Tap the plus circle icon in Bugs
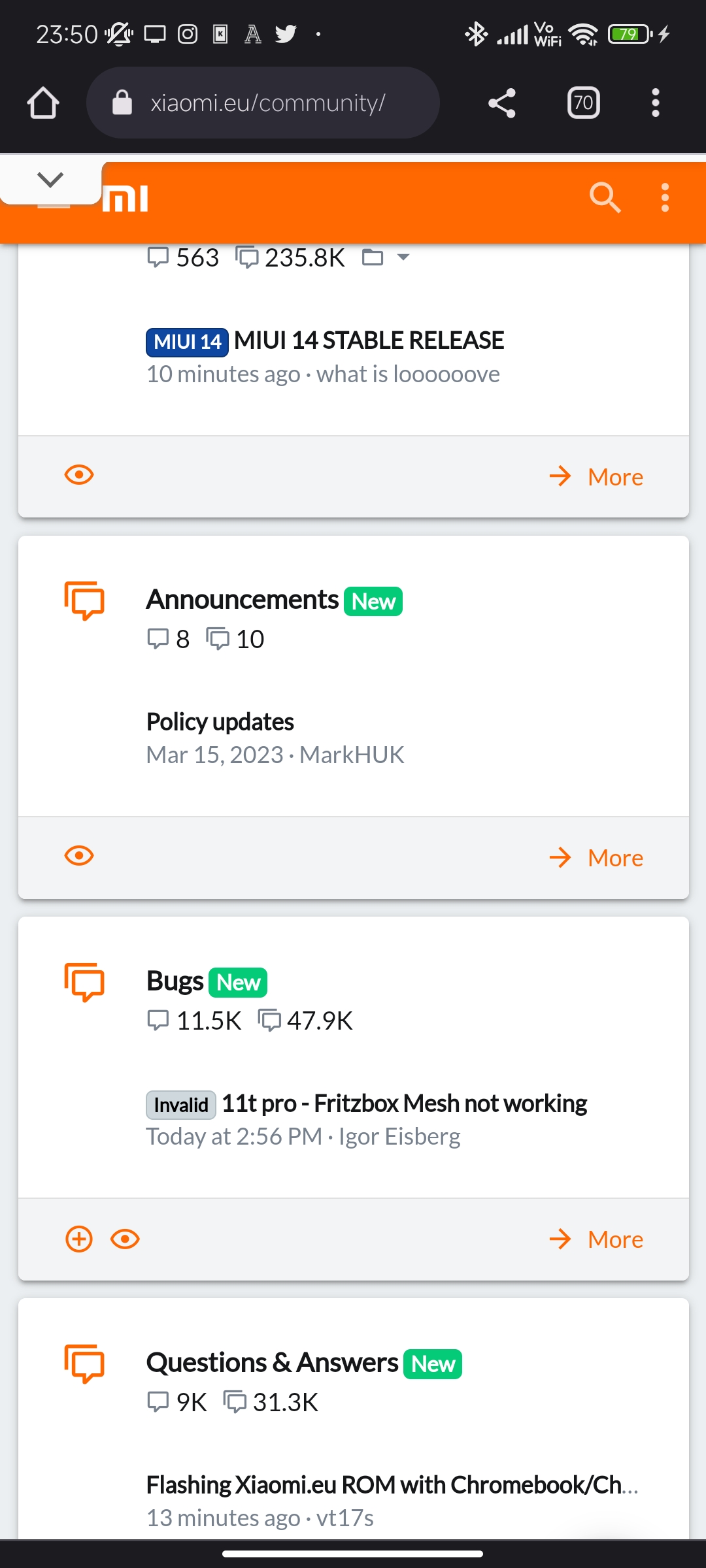Screen dimensions: 706x1568 pyautogui.click(x=79, y=1239)
